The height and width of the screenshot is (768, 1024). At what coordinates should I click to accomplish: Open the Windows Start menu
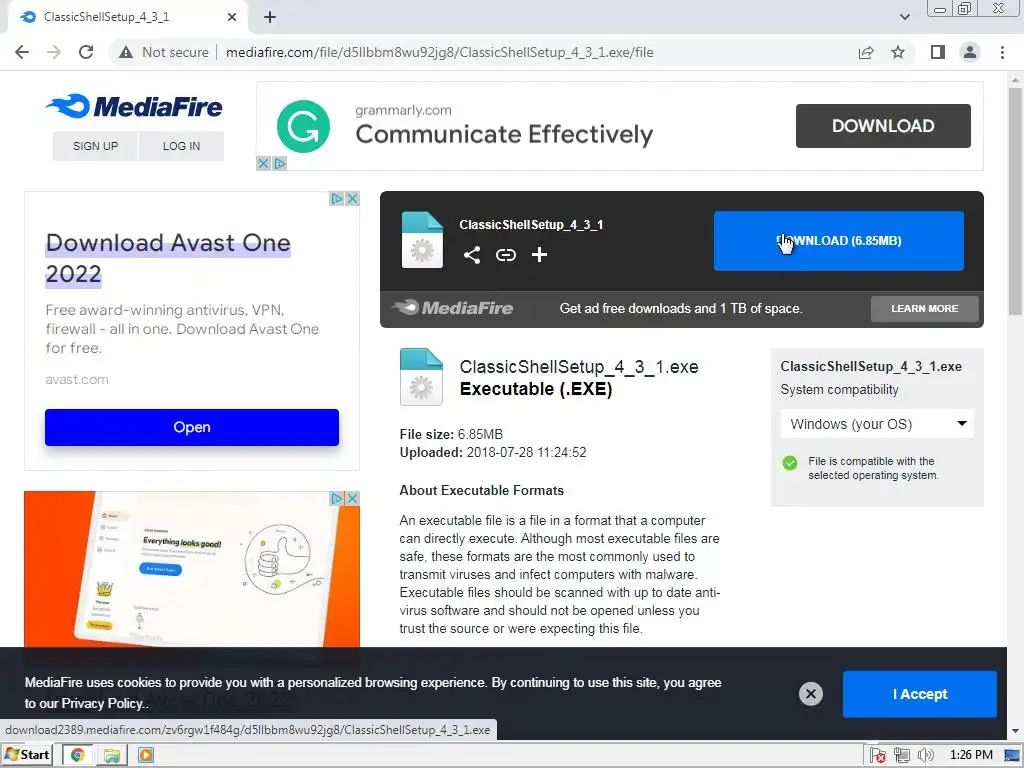[27, 755]
